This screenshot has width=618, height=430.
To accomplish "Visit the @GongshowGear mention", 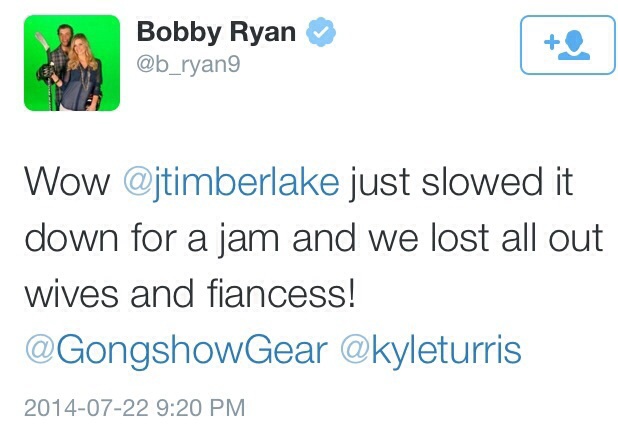I will click(175, 348).
